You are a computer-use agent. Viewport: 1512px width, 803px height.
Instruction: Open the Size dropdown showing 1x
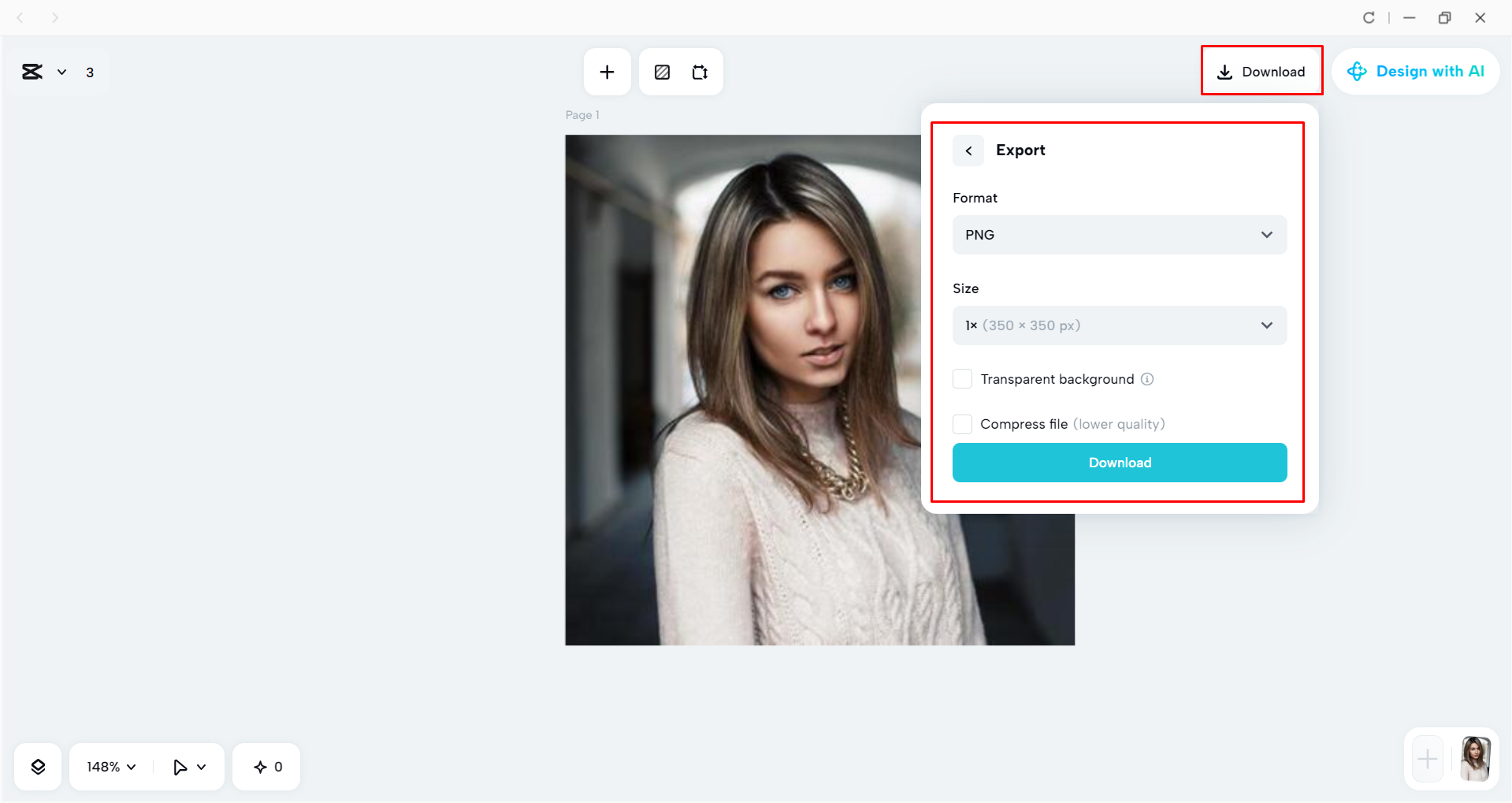point(1118,325)
